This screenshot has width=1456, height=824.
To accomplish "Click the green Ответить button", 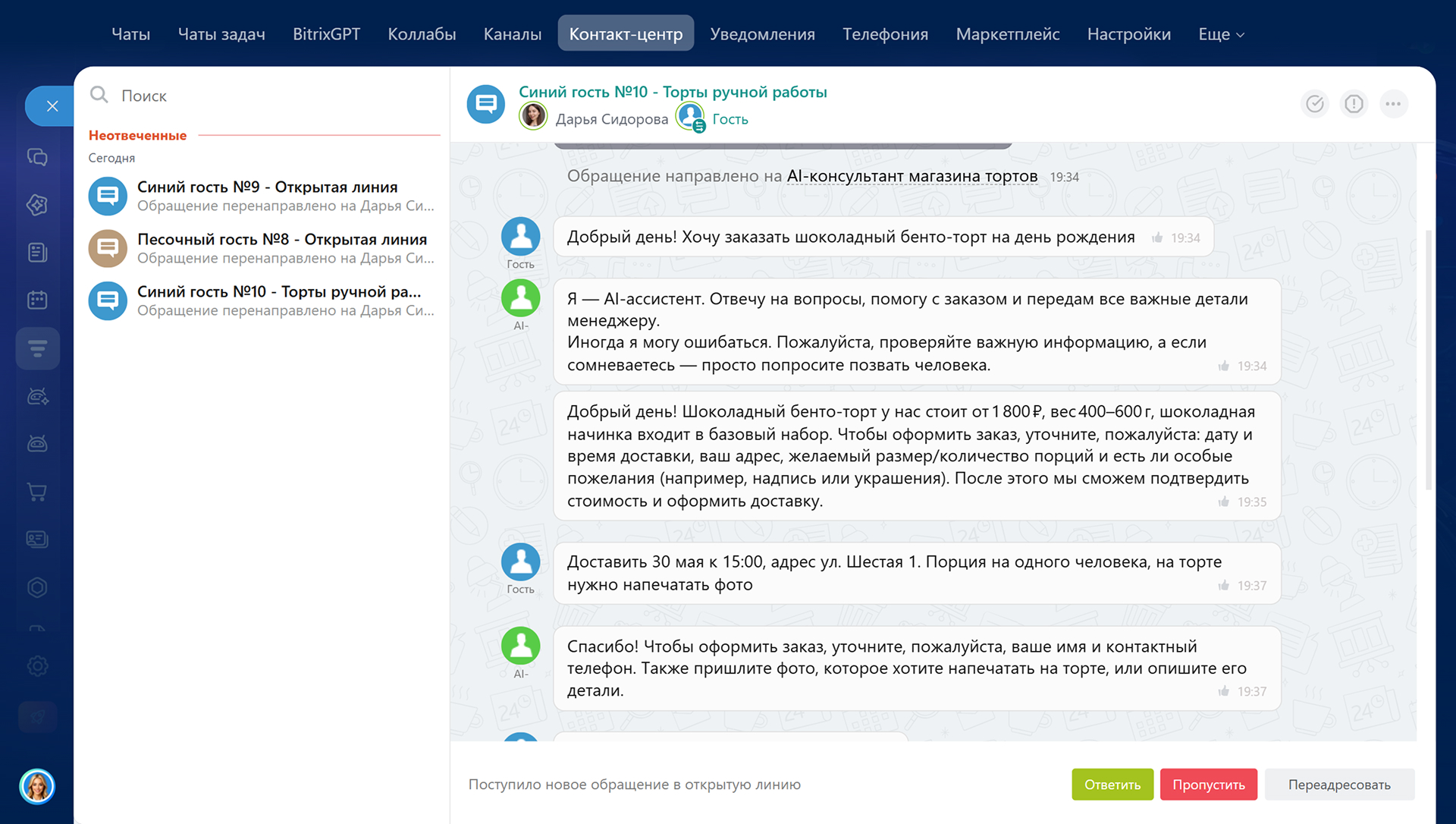I will [x=1112, y=785].
